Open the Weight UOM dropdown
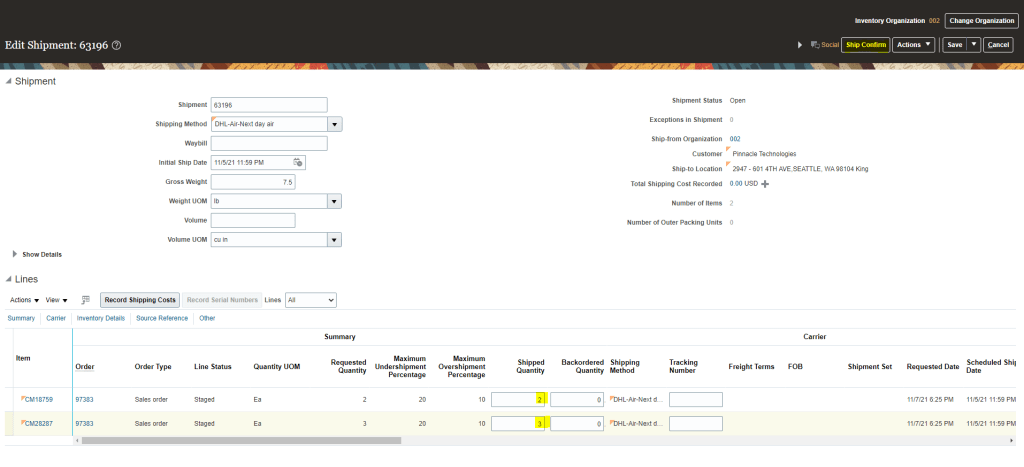 tap(335, 201)
